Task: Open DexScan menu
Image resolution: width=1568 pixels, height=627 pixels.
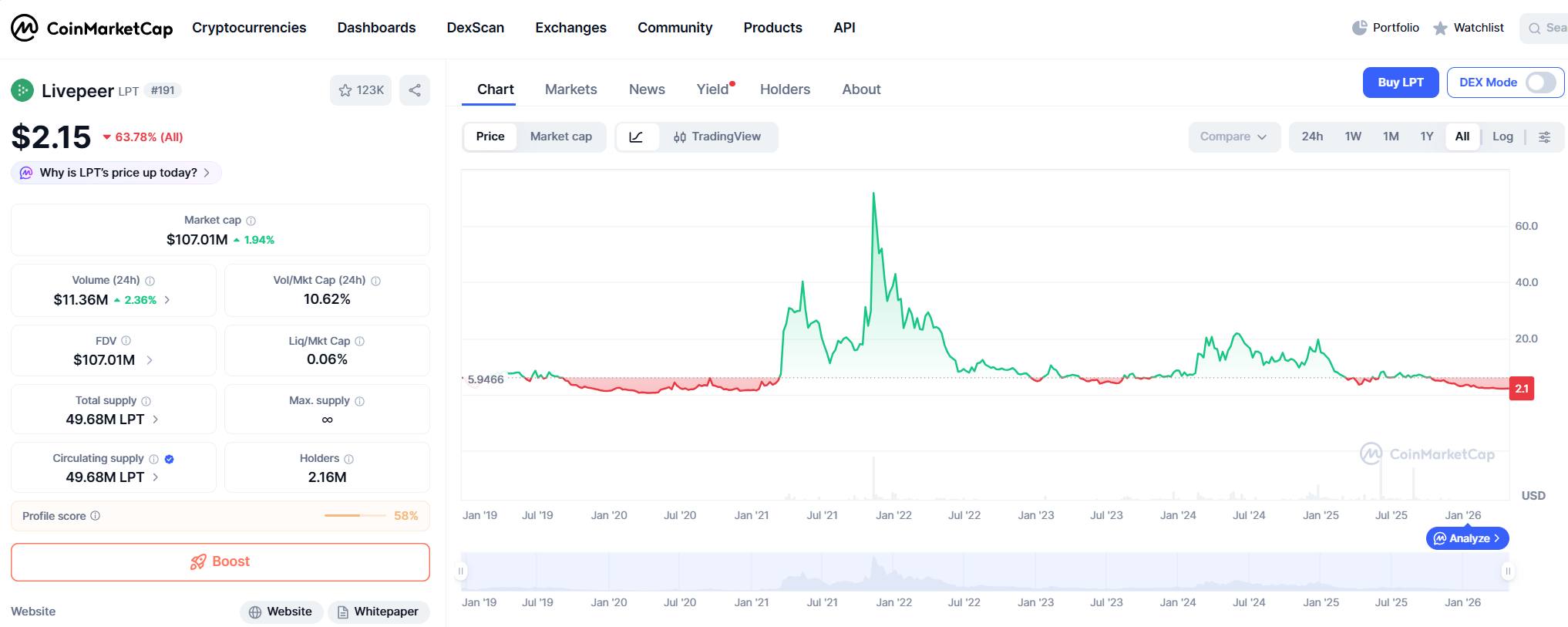Action: [x=476, y=28]
